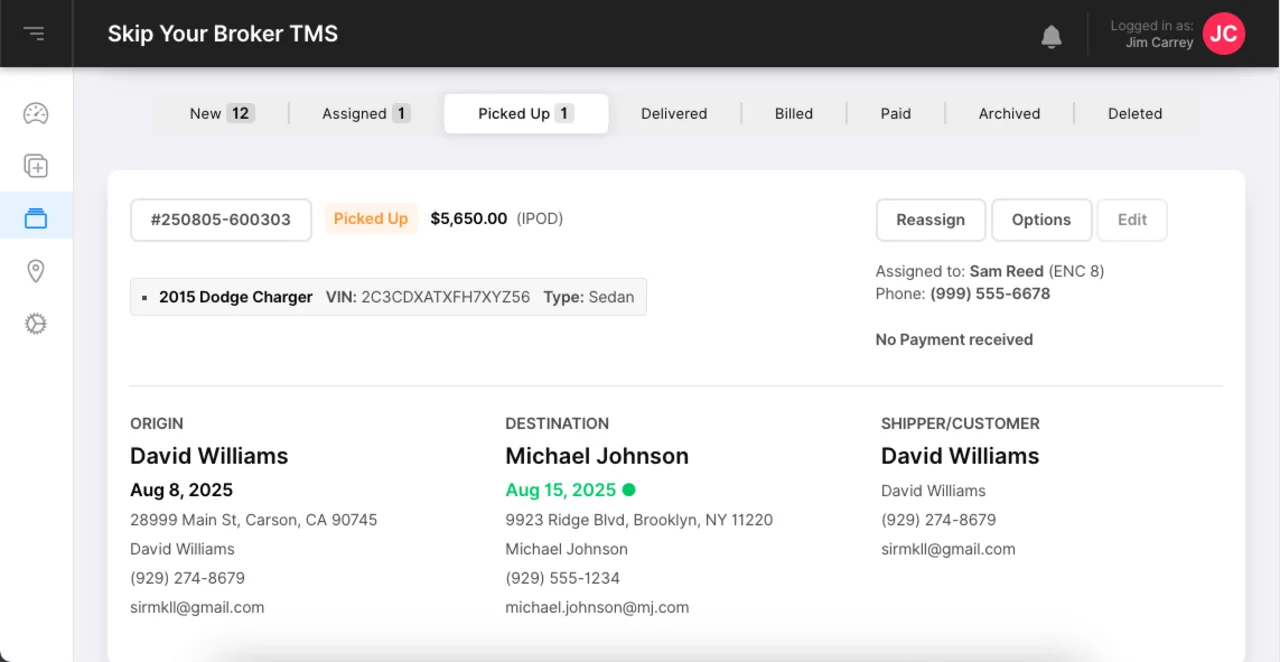Open the Archived tab
This screenshot has height=662, width=1280.
click(x=1008, y=113)
